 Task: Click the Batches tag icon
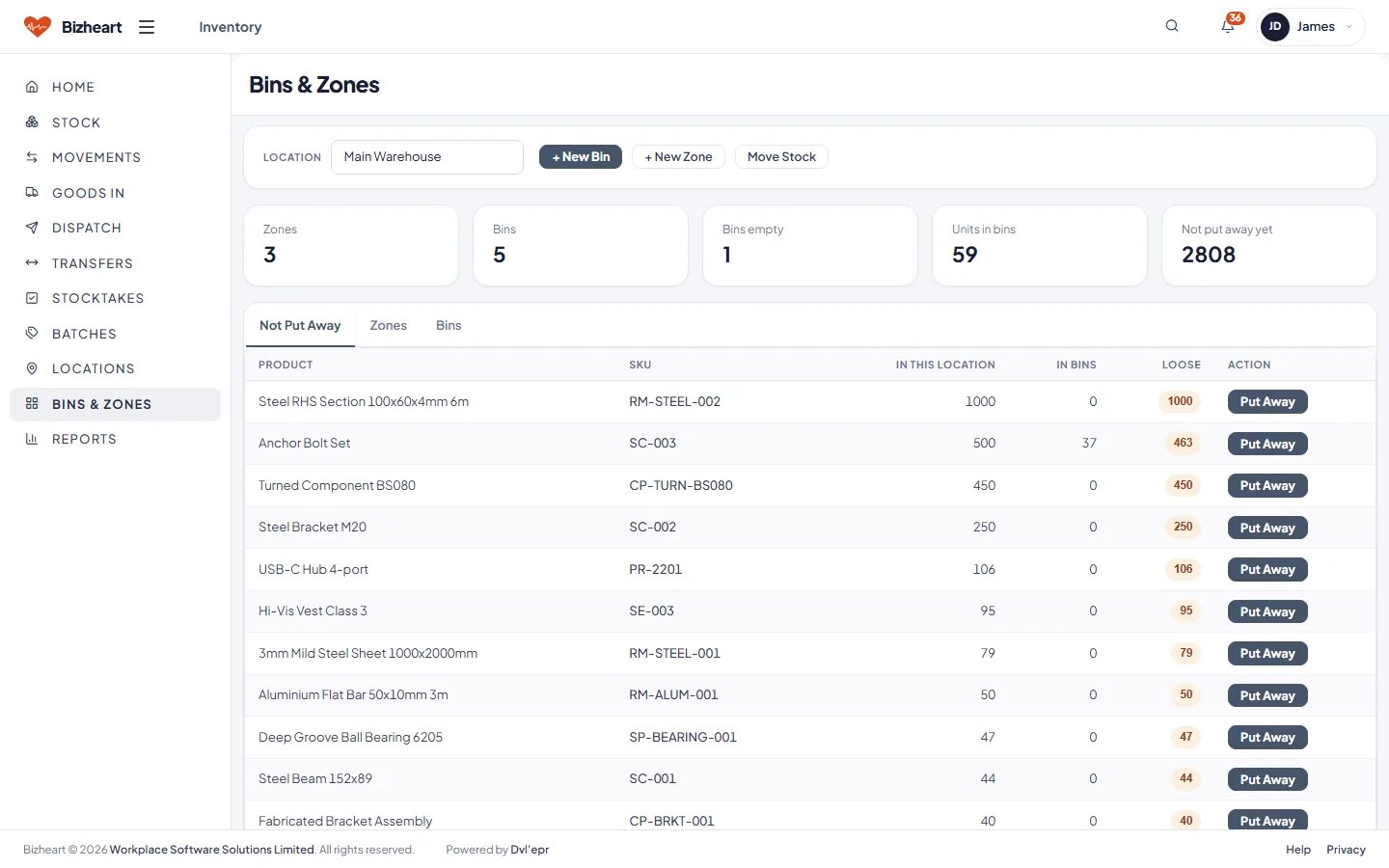32,334
